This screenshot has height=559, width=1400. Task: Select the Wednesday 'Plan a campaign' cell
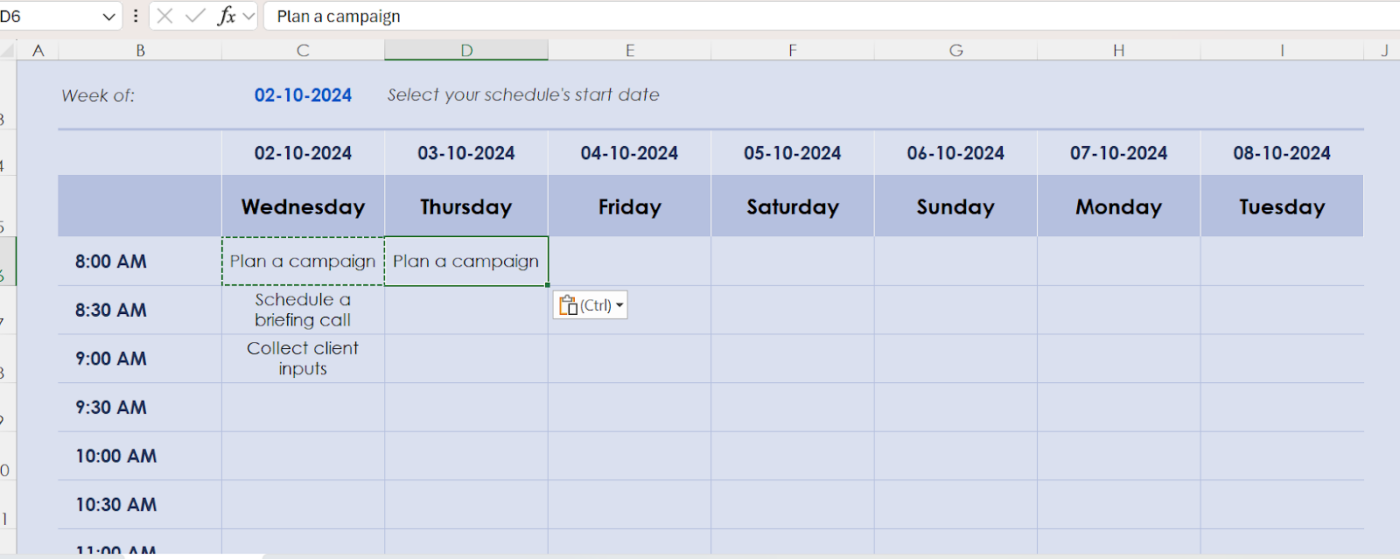pos(303,261)
